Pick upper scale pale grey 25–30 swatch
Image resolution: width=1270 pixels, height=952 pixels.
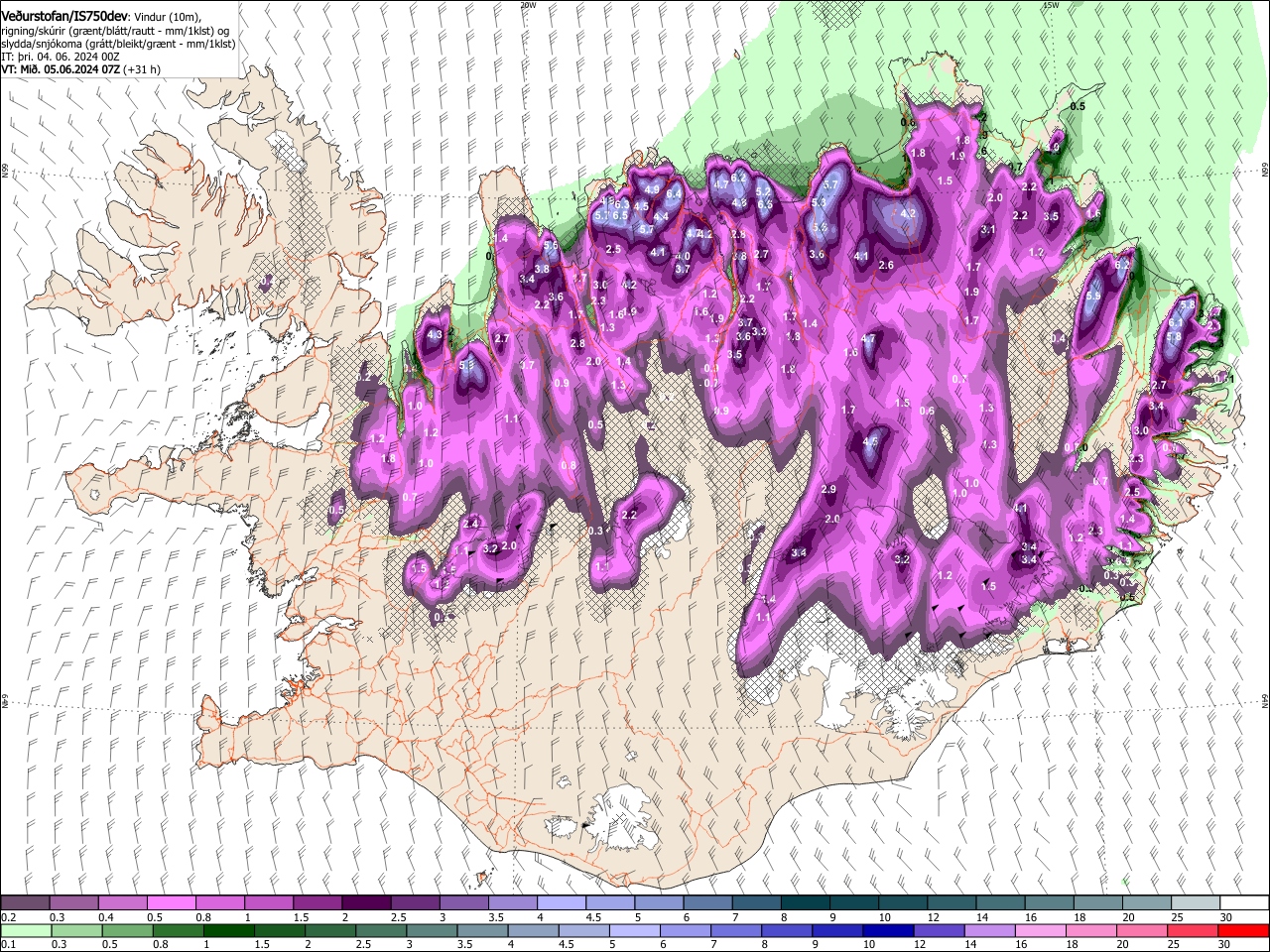coord(1194,903)
